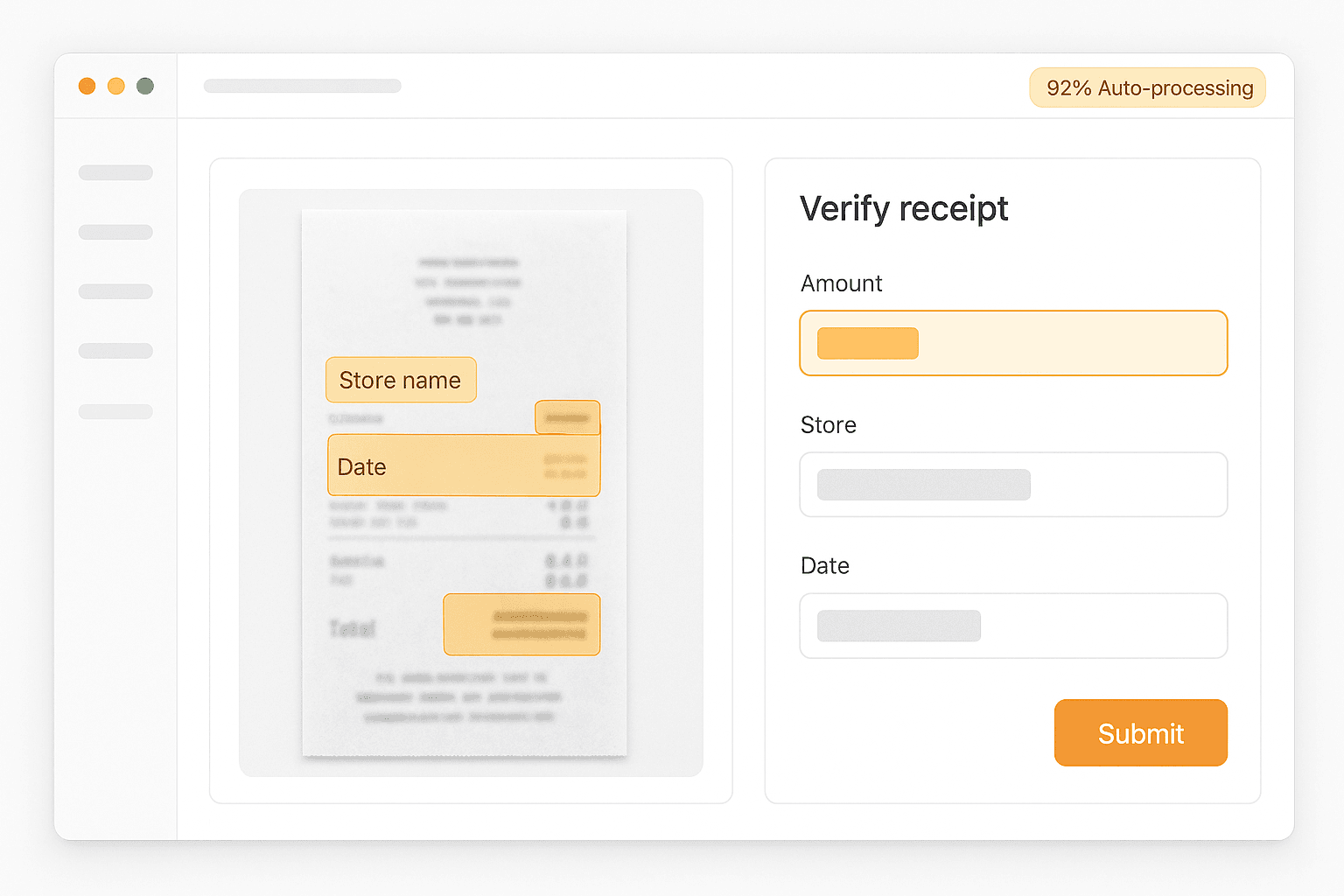This screenshot has height=896, width=1344.
Task: Click the Submit button
Action: [x=1140, y=733]
